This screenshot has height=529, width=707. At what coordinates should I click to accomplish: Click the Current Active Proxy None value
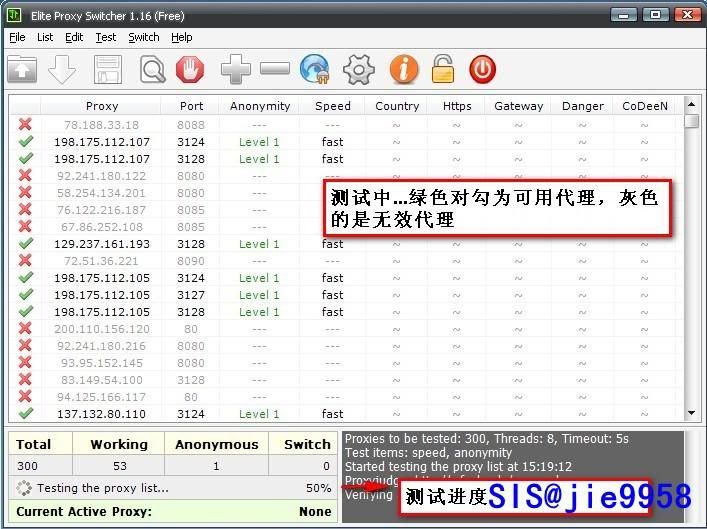315,511
